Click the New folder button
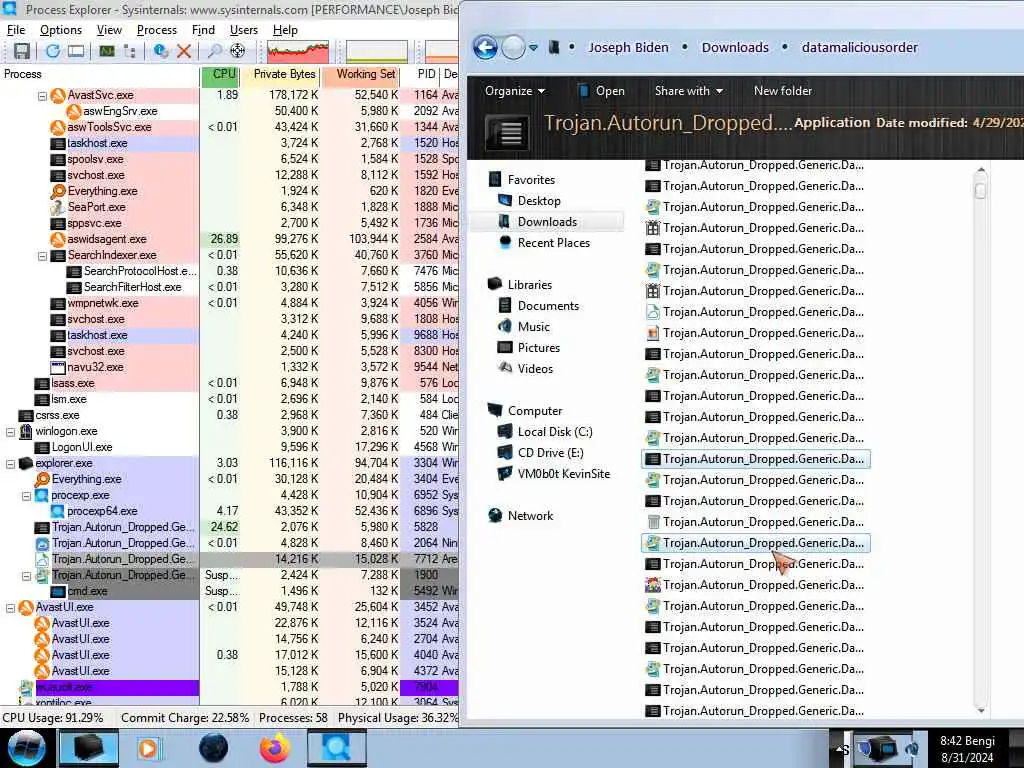 point(782,91)
